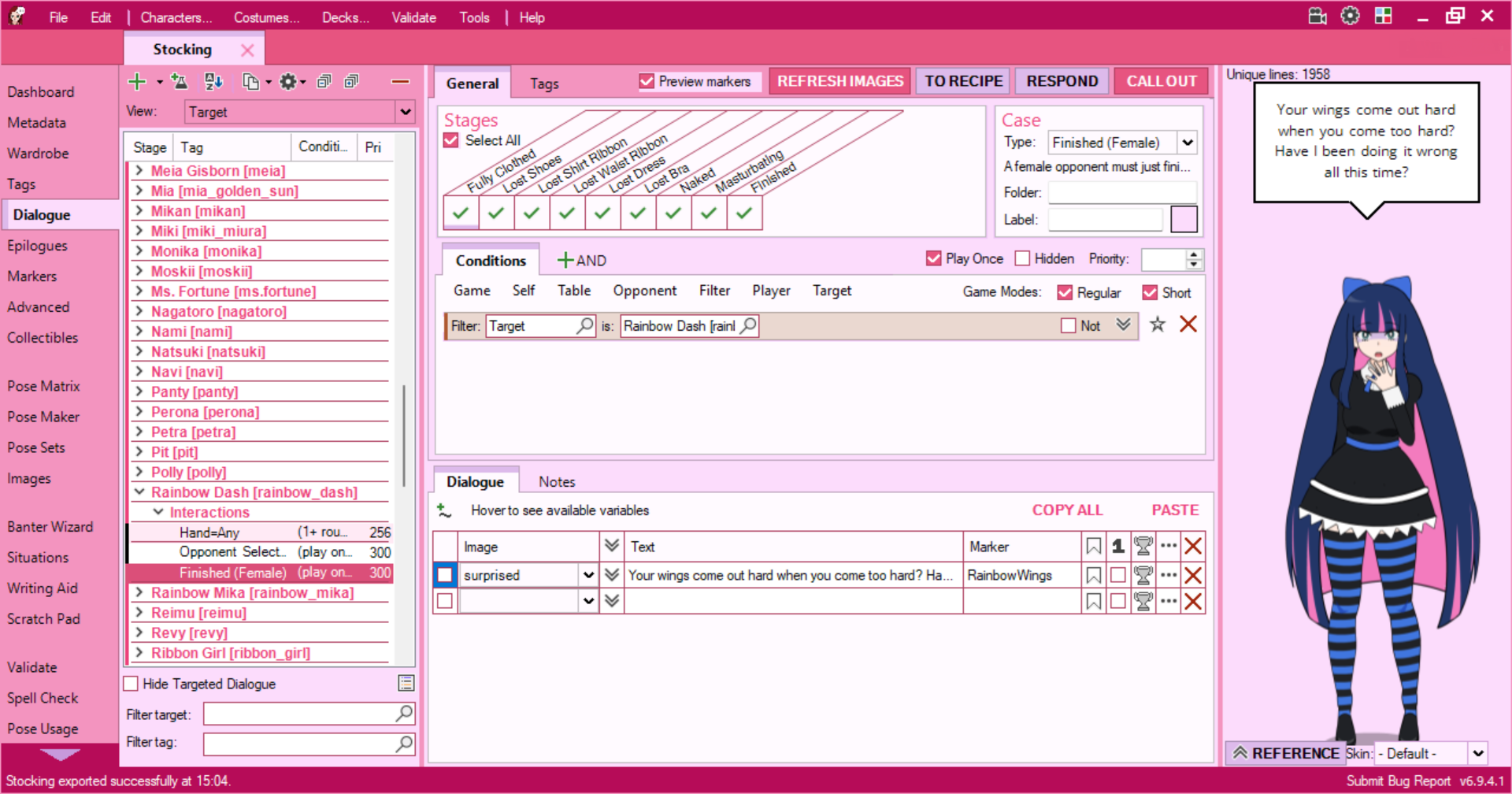
Task: Click trophy icon on the surprised dialogue row
Action: tap(1143, 576)
